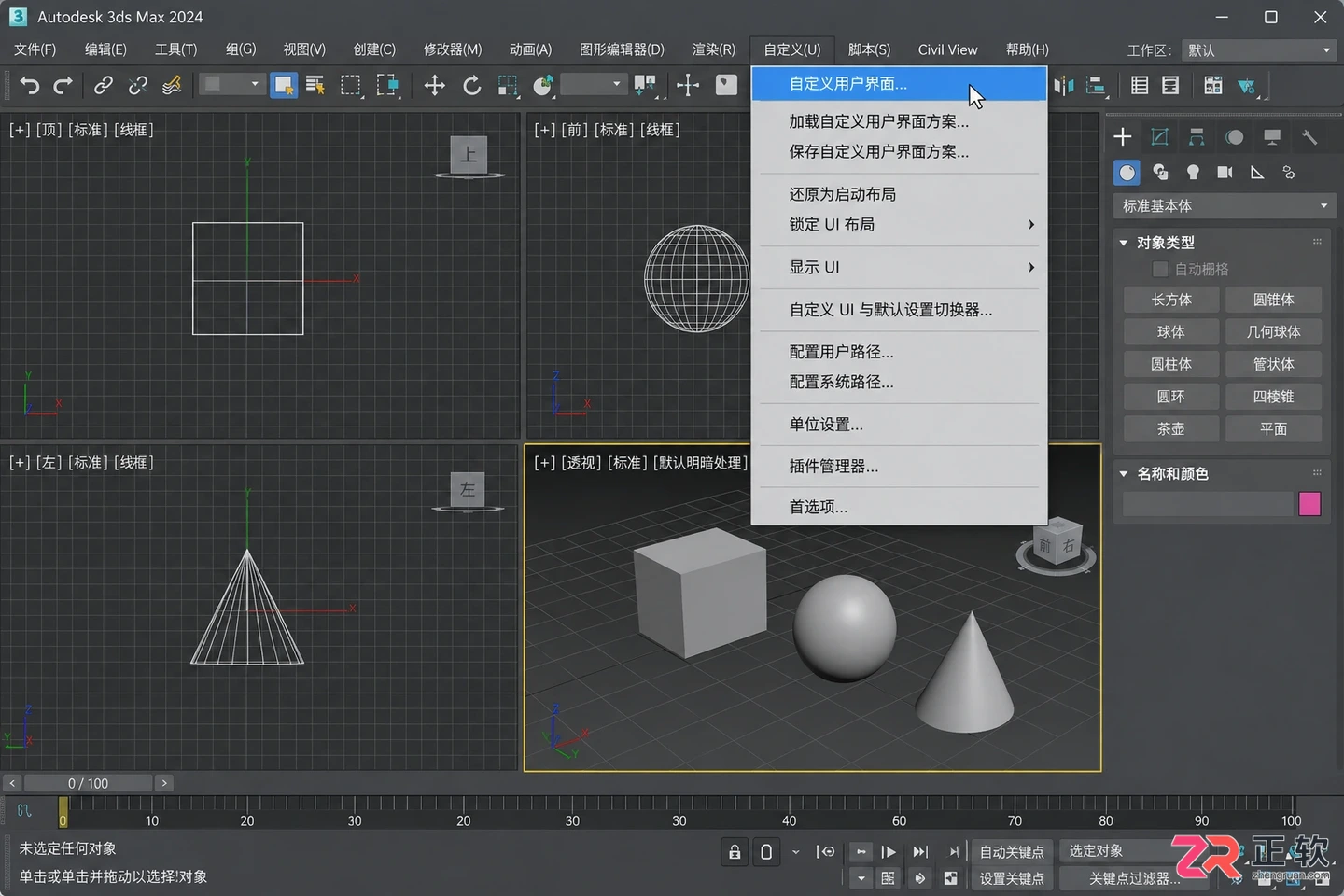Select the Select and Move tool
The width and height of the screenshot is (1344, 896).
(x=434, y=86)
